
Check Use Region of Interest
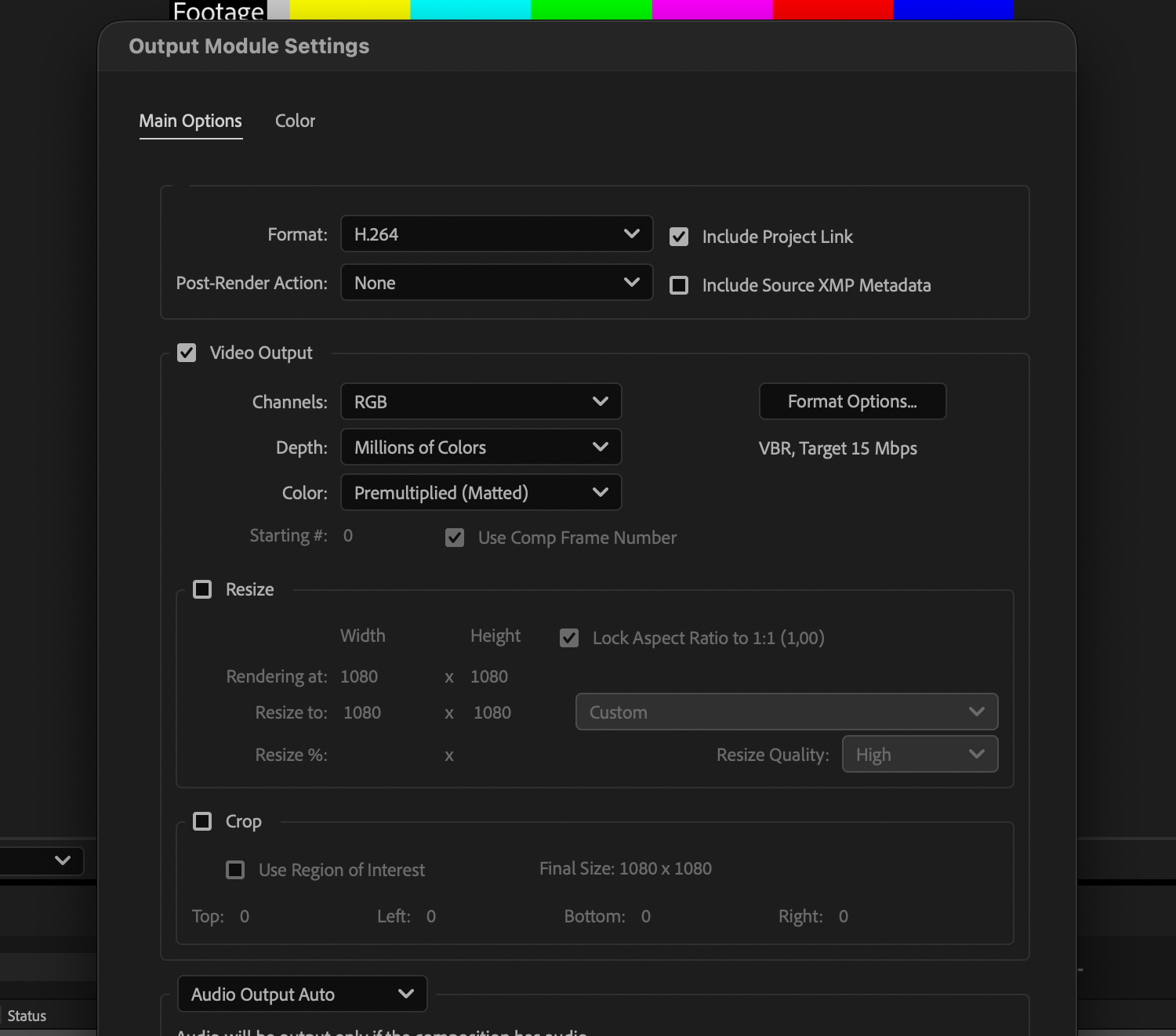[235, 870]
